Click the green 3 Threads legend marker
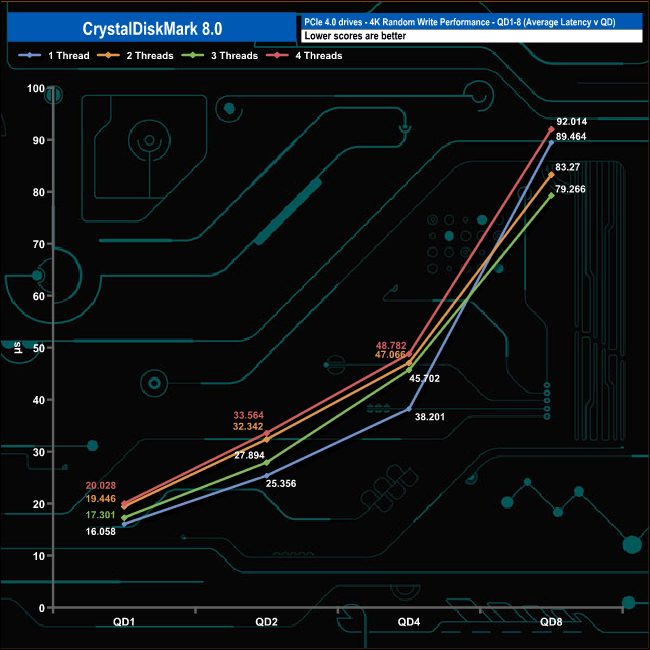Screen dimensions: 650x650 point(193,55)
